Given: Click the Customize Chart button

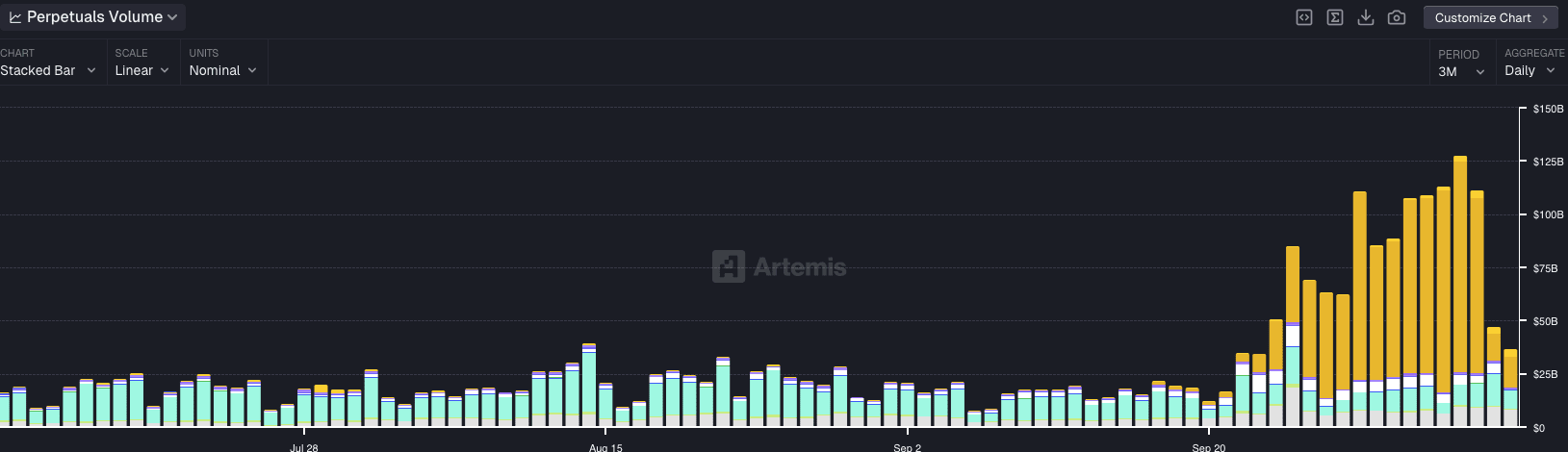Looking at the screenshot, I should coord(1490,18).
